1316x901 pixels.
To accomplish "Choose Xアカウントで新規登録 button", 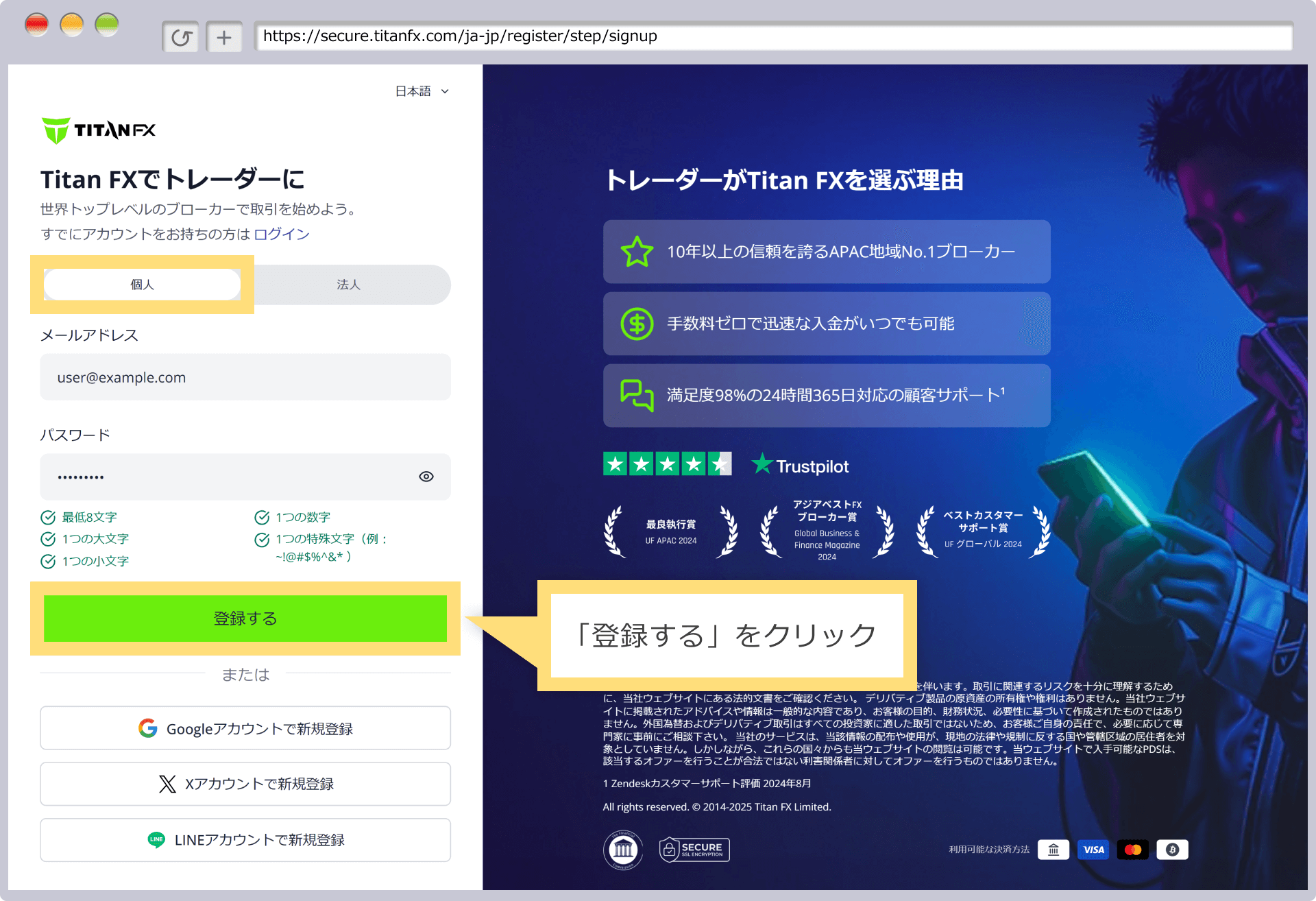I will 245,784.
